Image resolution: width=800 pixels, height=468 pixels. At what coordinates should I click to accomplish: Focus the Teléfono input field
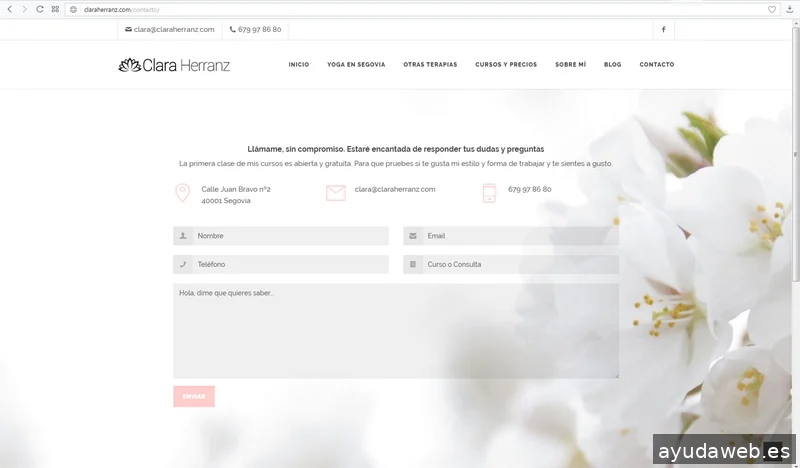coord(281,264)
